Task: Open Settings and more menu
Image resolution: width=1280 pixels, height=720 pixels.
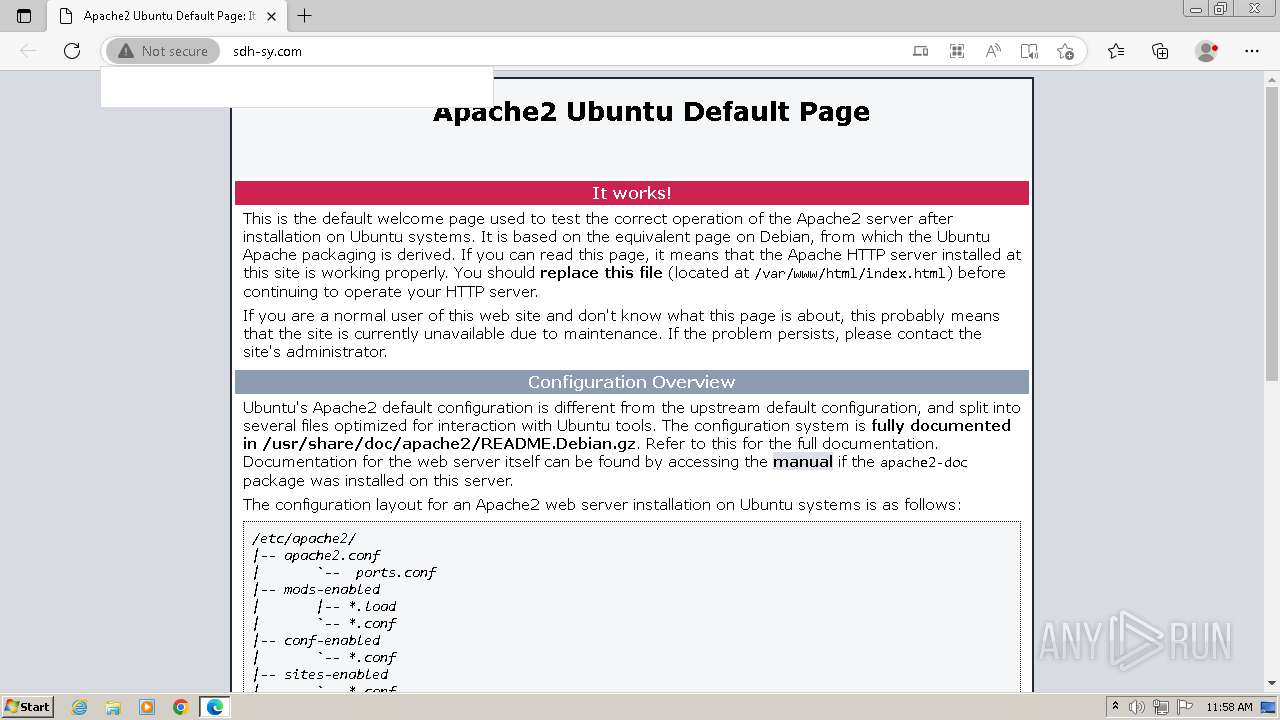Action: 1252,51
